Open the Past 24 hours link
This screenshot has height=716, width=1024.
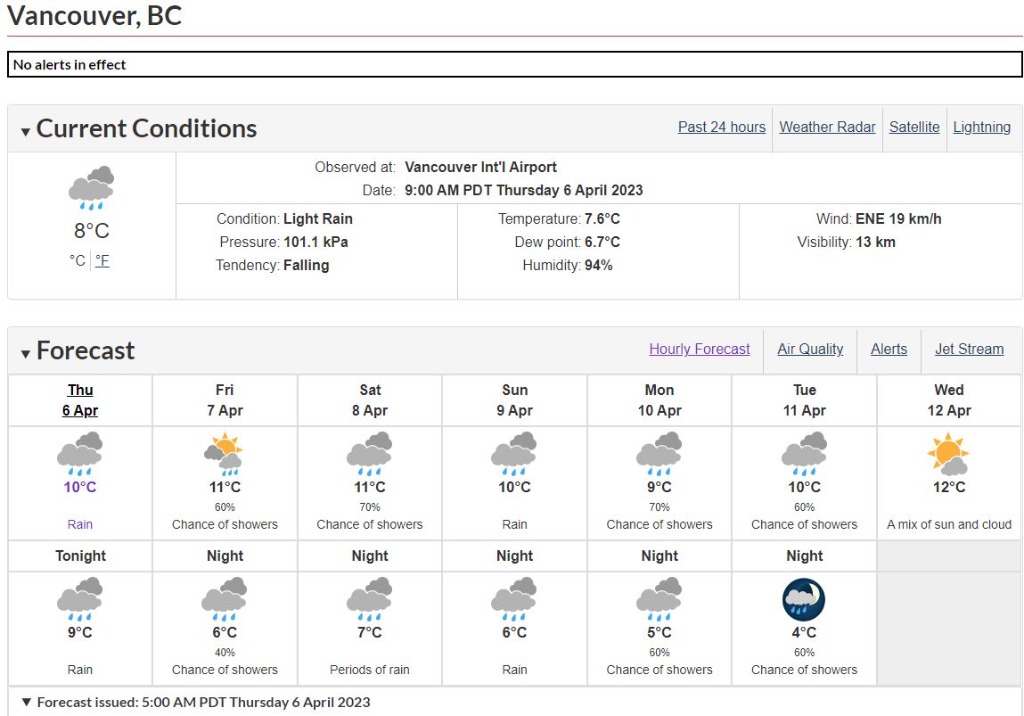tap(721, 127)
